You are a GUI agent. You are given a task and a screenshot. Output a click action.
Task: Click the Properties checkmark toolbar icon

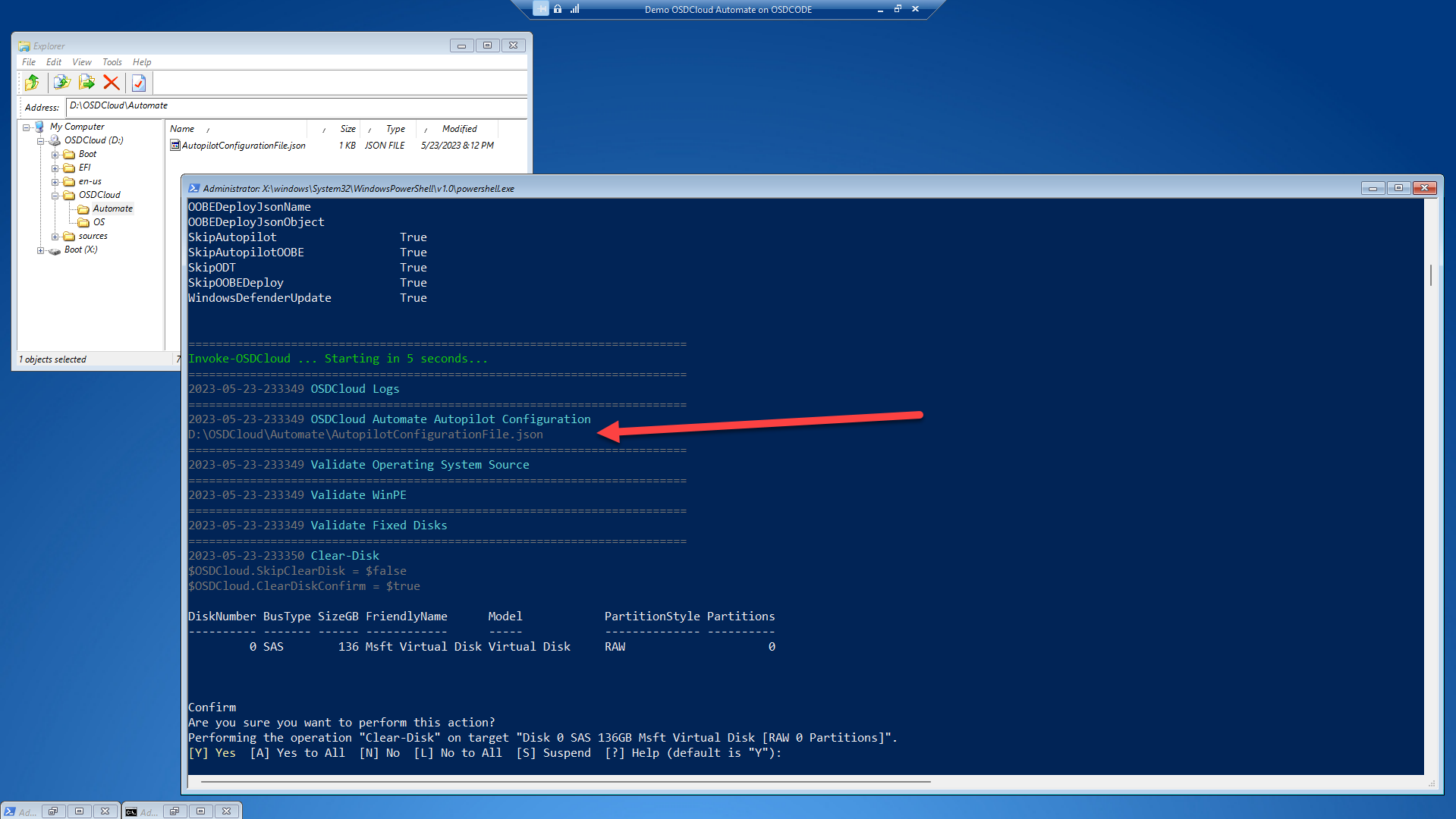pyautogui.click(x=139, y=83)
